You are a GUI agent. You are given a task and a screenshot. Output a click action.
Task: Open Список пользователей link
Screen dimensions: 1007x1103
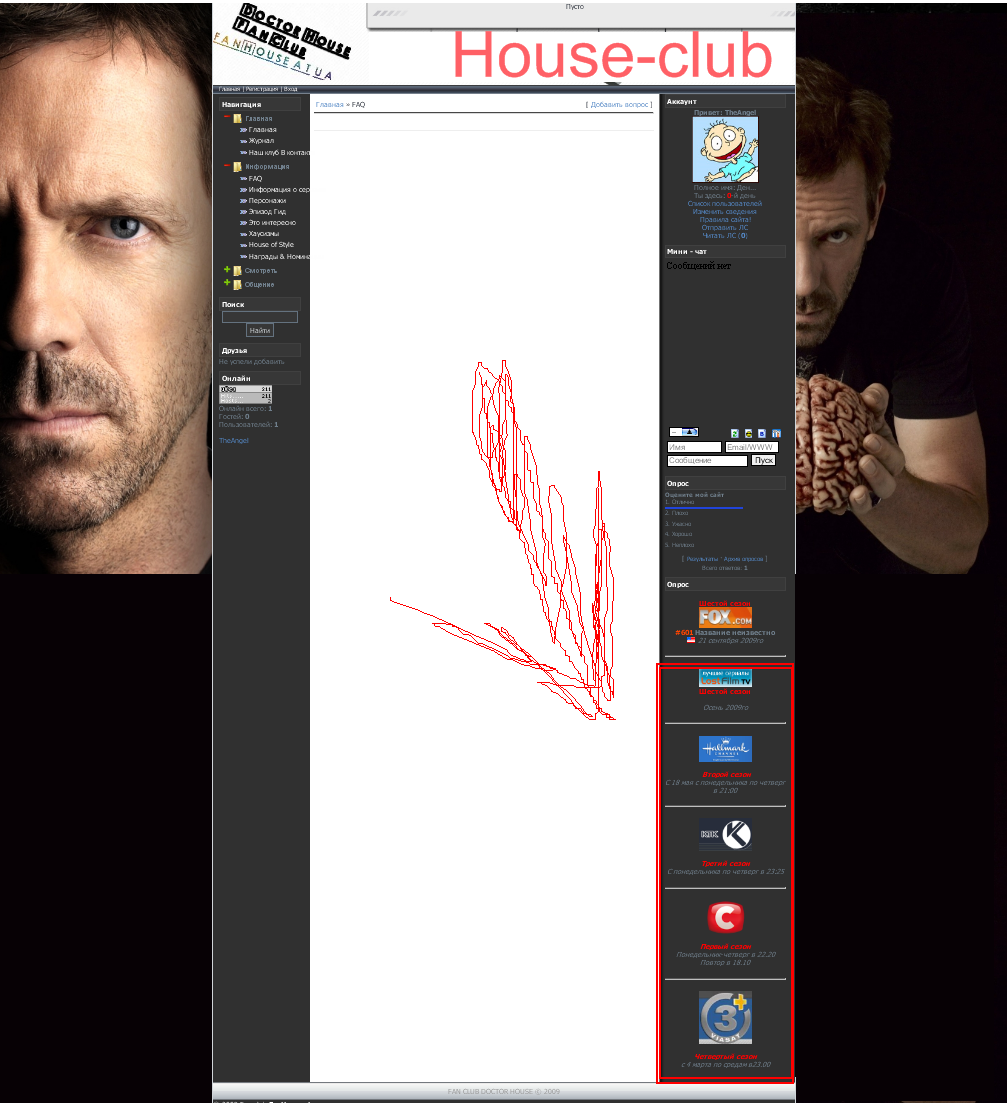coord(724,204)
